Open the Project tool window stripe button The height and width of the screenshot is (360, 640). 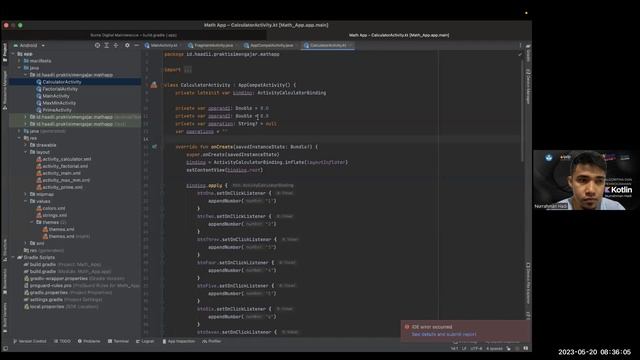(5, 52)
